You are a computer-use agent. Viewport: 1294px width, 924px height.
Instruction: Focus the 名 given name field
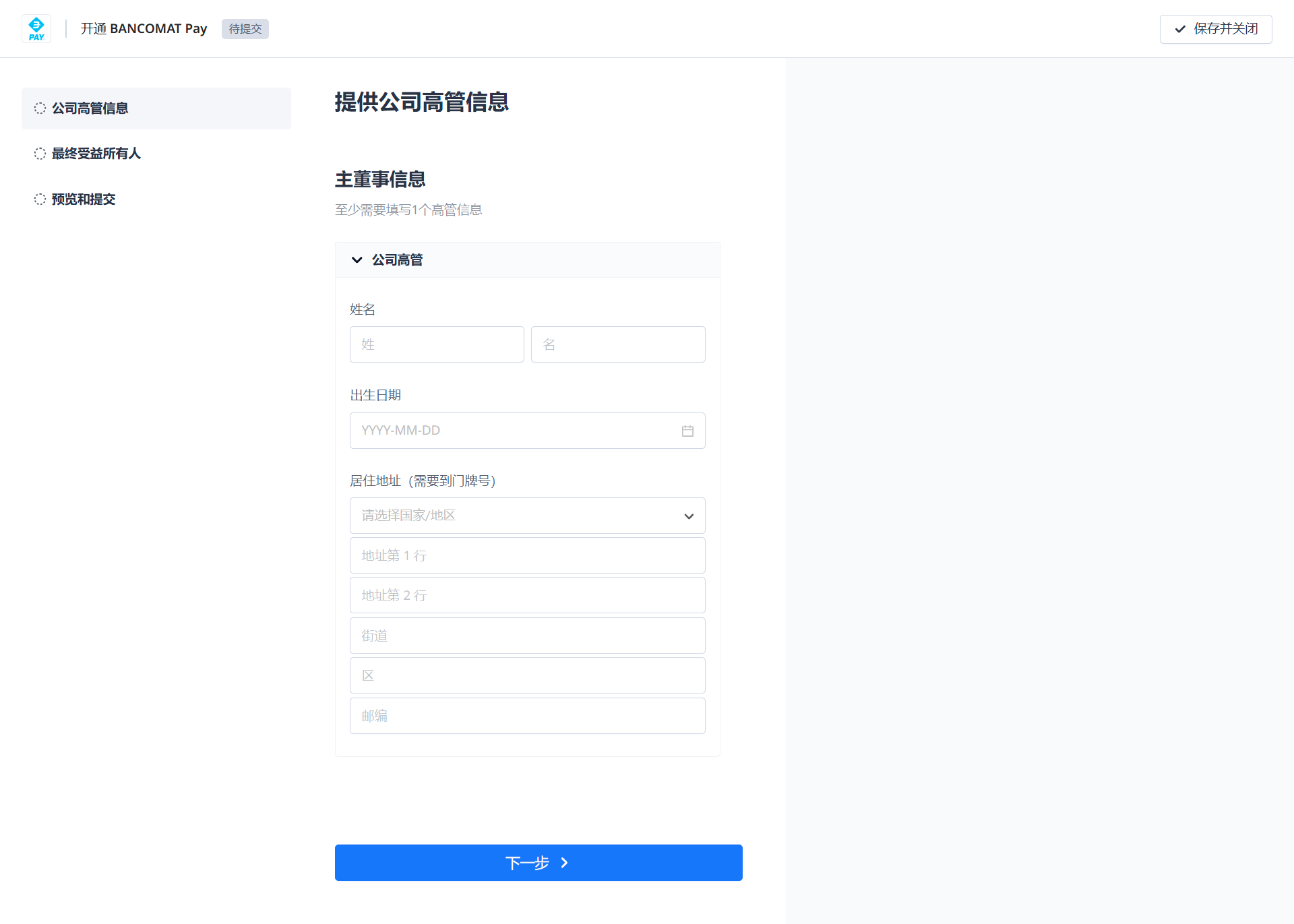pos(618,344)
